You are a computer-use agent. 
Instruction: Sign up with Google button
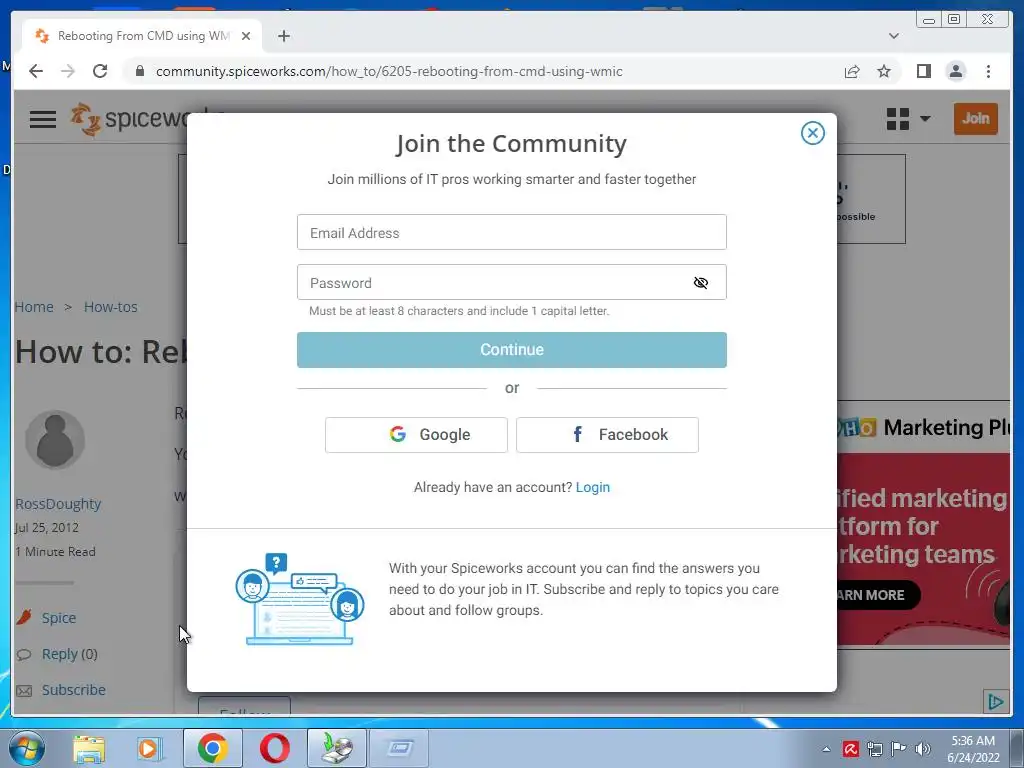pos(416,435)
